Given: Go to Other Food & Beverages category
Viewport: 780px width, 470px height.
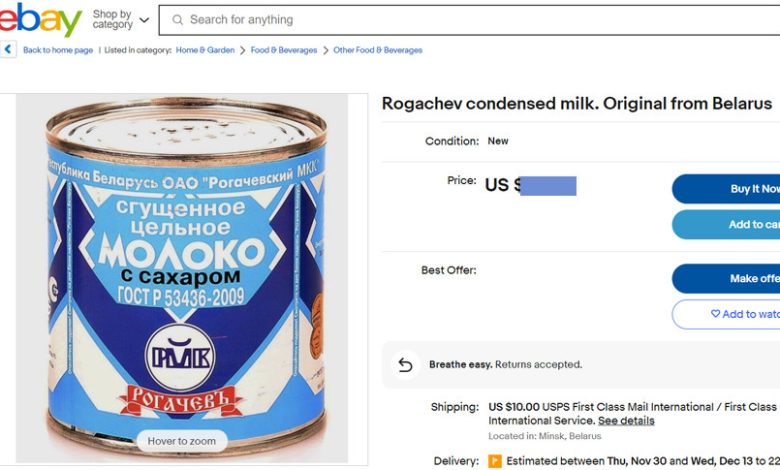Looking at the screenshot, I should pos(378,50).
